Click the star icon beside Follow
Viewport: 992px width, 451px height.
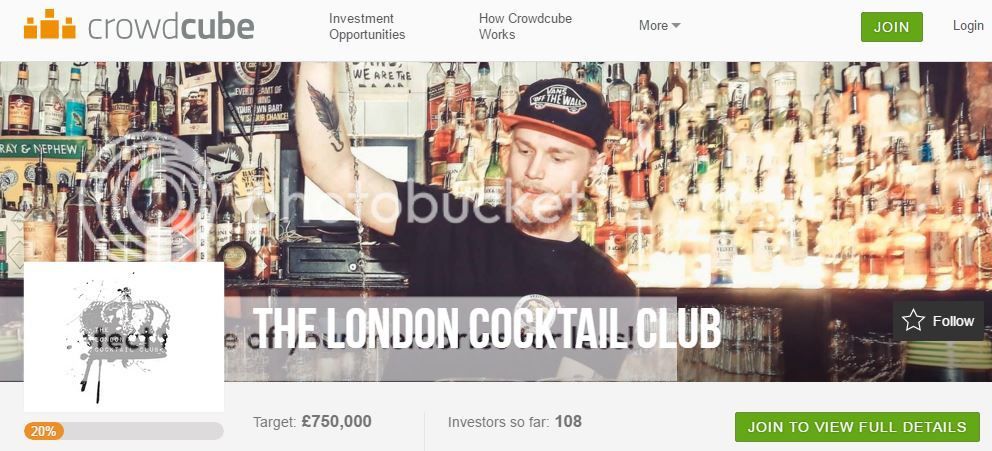click(913, 321)
